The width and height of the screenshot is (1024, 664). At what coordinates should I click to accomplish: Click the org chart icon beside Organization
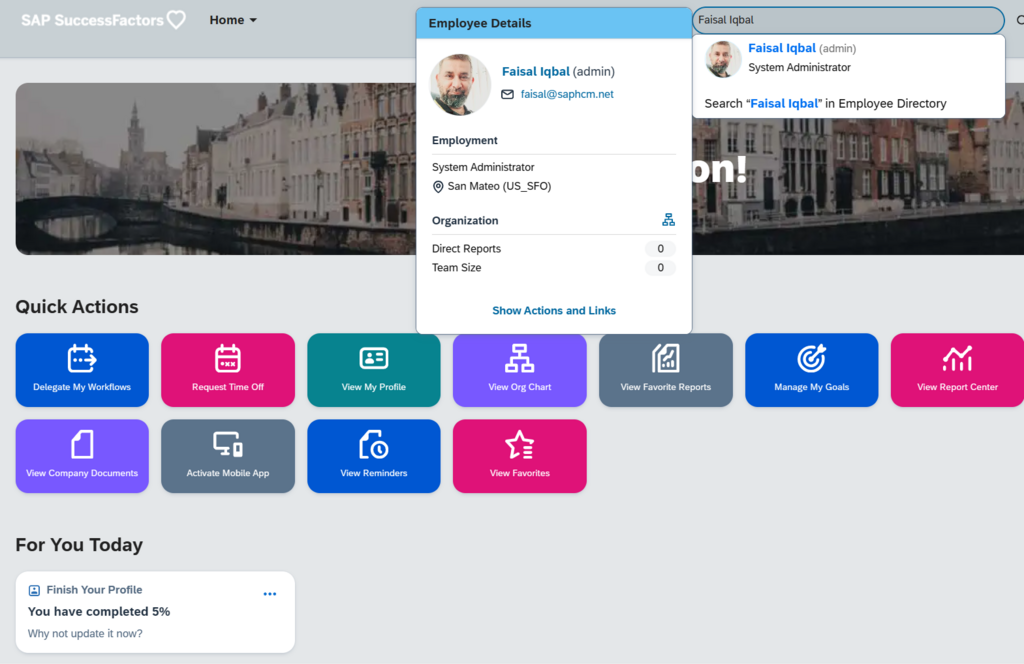(668, 220)
